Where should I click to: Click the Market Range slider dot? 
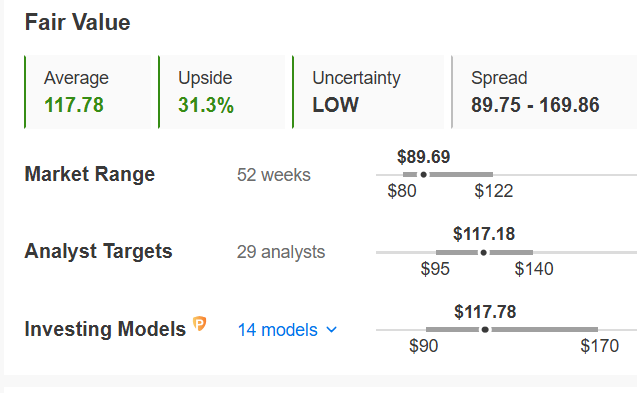point(424,175)
